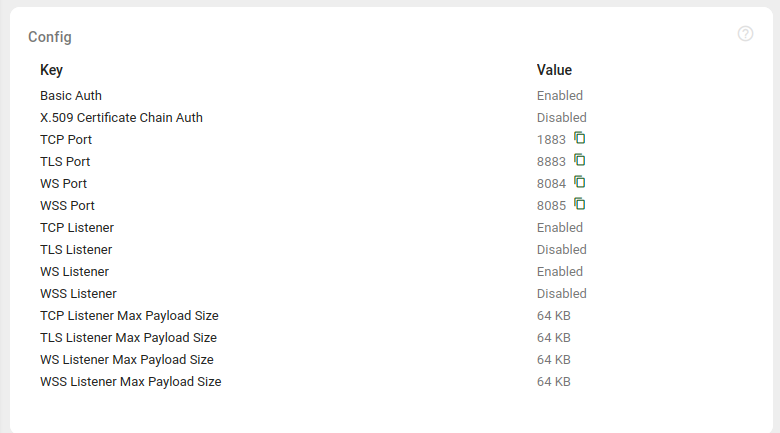780x433 pixels.
Task: Click the TLS Listener row label
Action: 76,250
